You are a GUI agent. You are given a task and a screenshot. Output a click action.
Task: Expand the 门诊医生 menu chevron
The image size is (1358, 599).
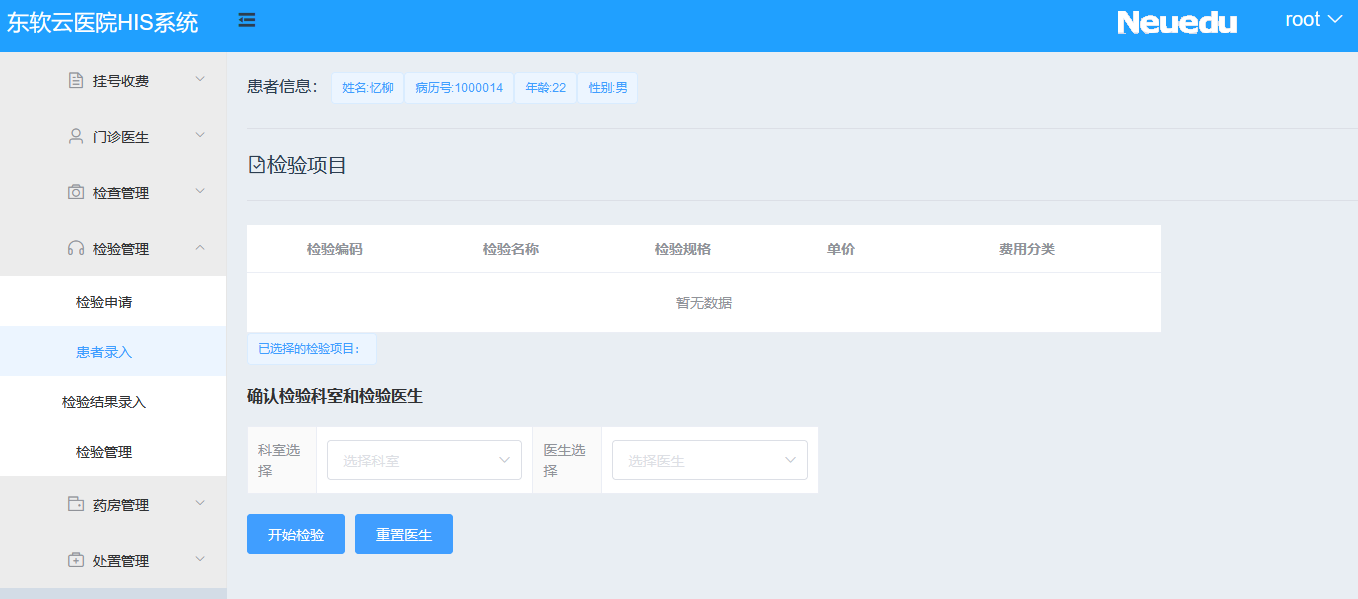[200, 135]
